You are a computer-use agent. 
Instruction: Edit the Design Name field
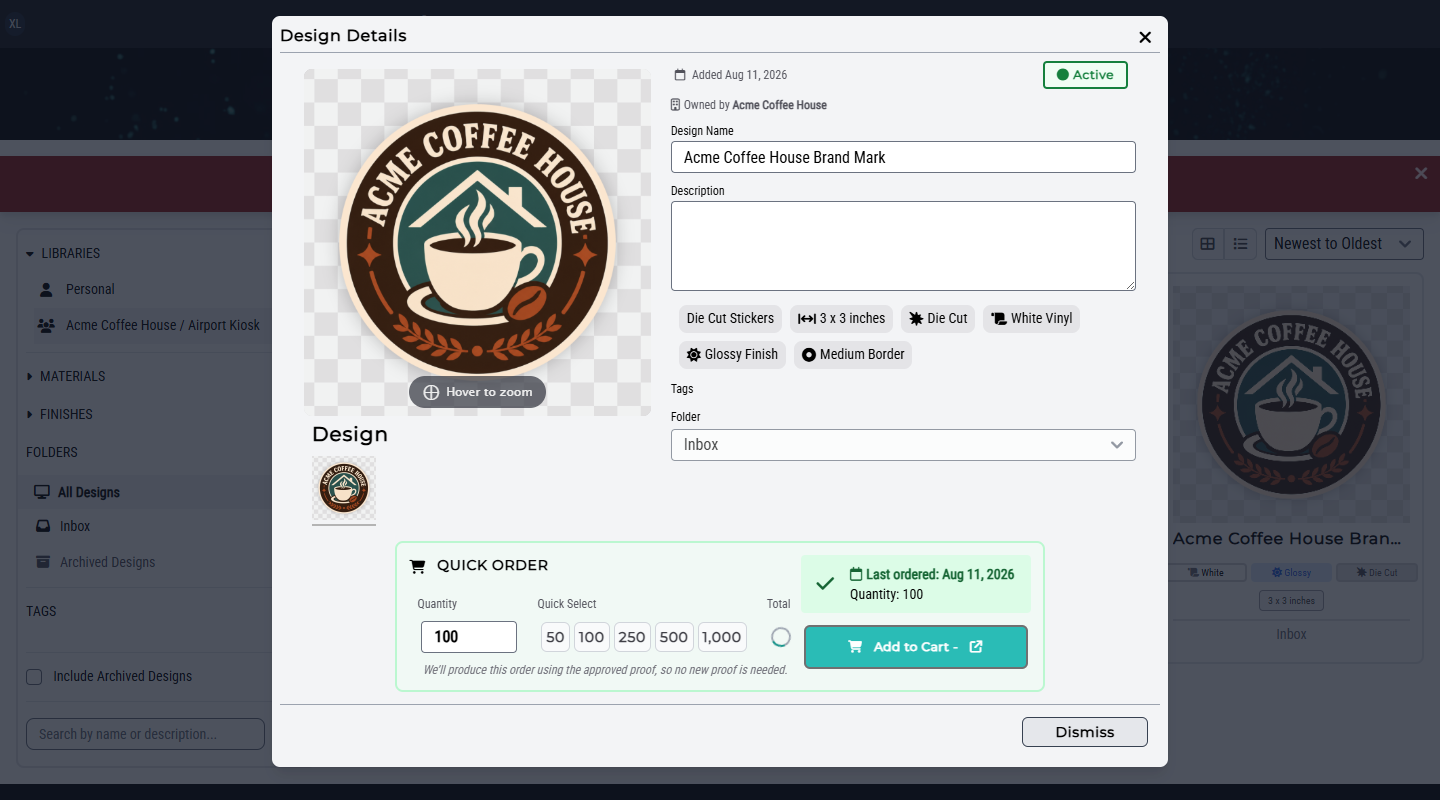903,157
